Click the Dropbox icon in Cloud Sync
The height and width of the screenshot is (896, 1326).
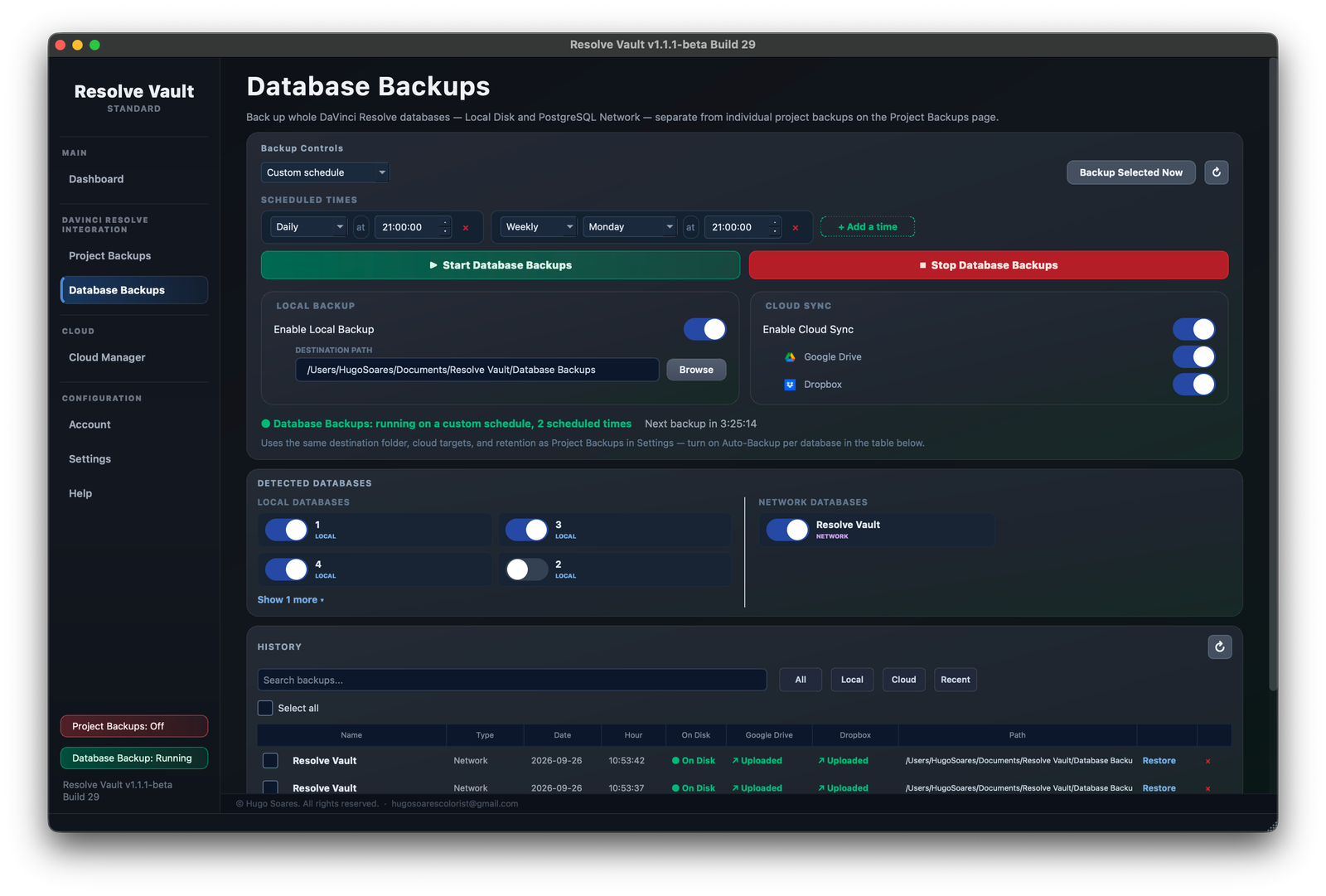click(790, 385)
